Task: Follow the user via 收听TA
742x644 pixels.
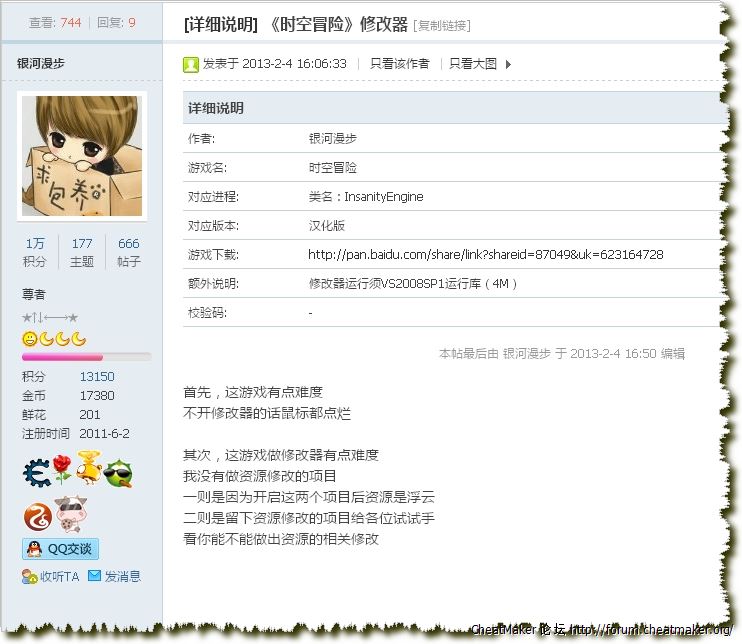Action: [x=51, y=577]
